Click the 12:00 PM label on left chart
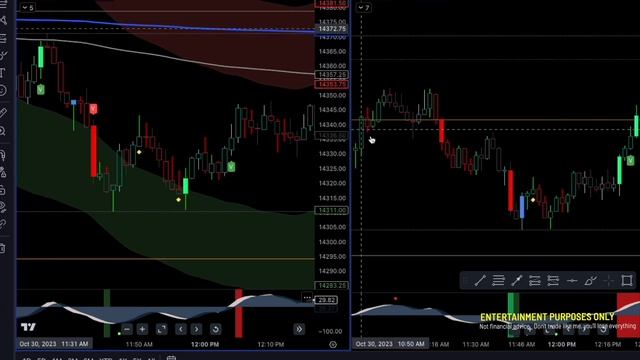The height and width of the screenshot is (360, 640). [x=205, y=344]
